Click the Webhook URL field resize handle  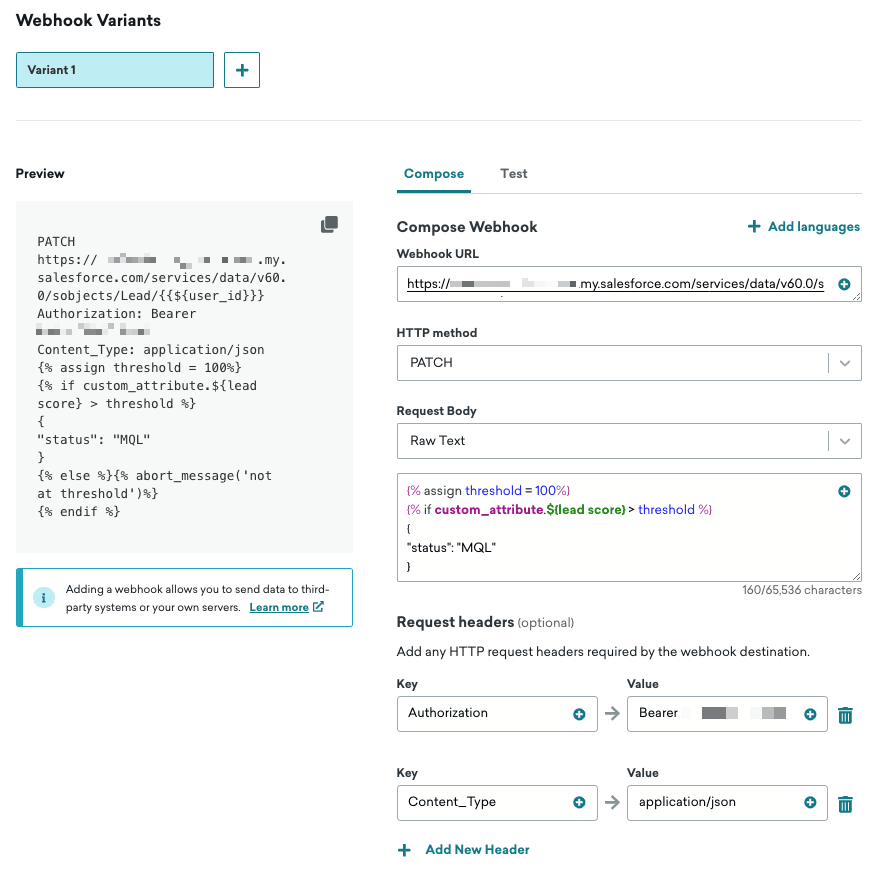tap(856, 297)
